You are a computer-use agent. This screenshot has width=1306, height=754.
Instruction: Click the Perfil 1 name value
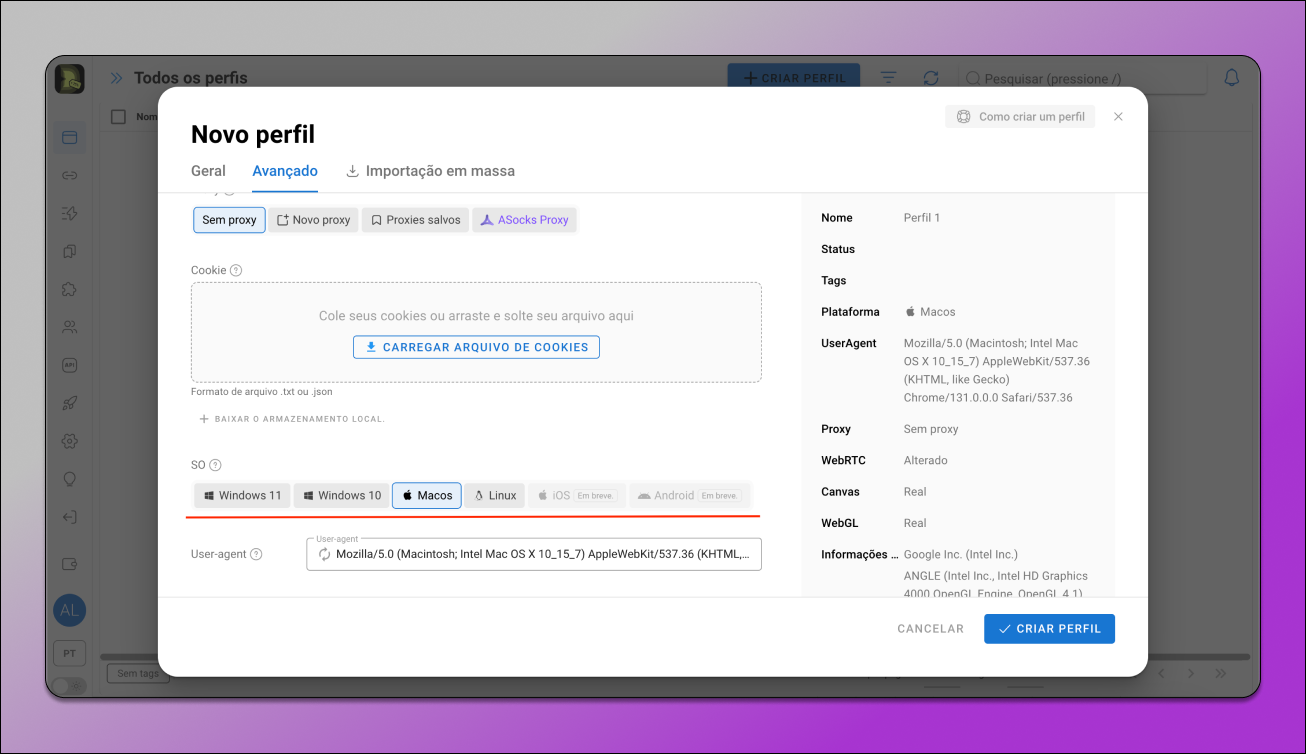(922, 218)
